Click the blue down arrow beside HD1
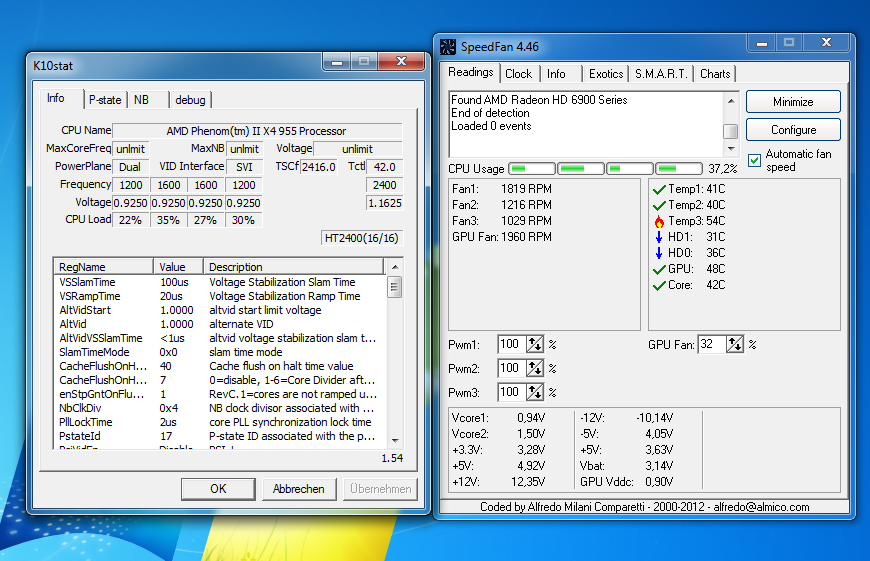The image size is (870, 561). coord(659,237)
